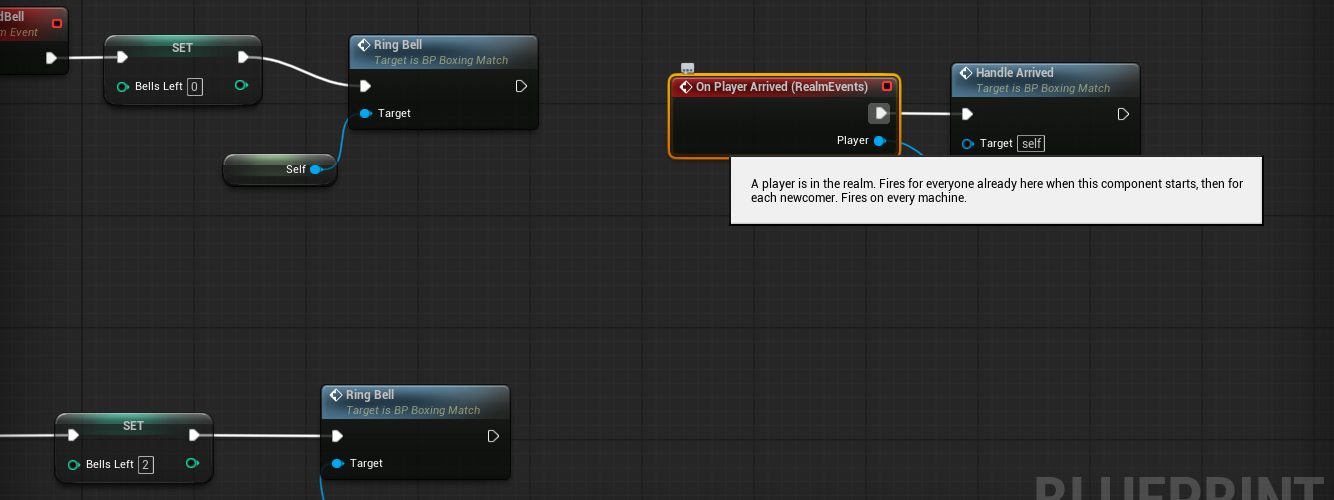Click the exec output pin of the Ring Bell node after SET Bells Left 2

click(493, 436)
